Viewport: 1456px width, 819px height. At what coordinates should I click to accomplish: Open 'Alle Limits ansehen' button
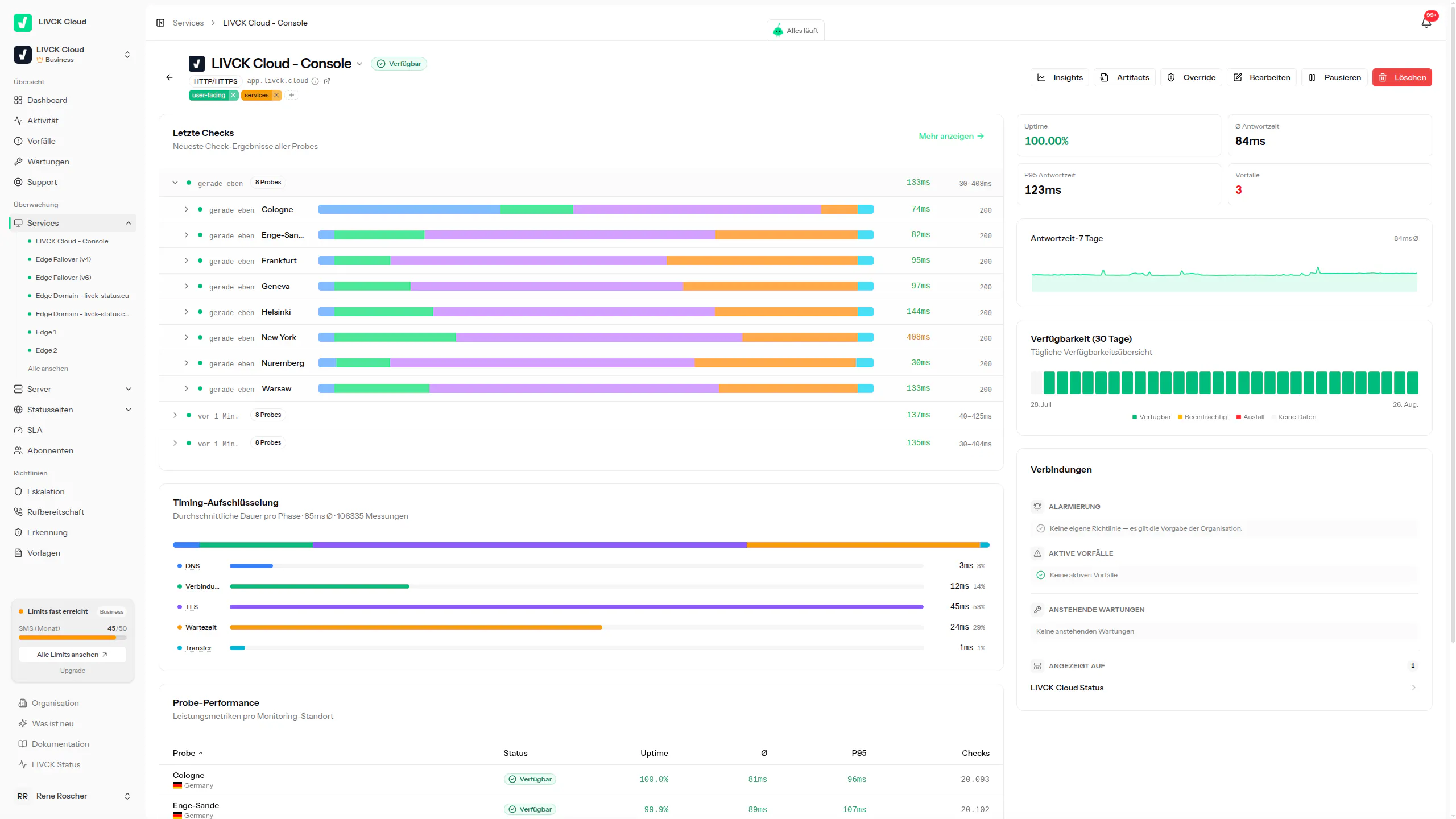(73, 655)
